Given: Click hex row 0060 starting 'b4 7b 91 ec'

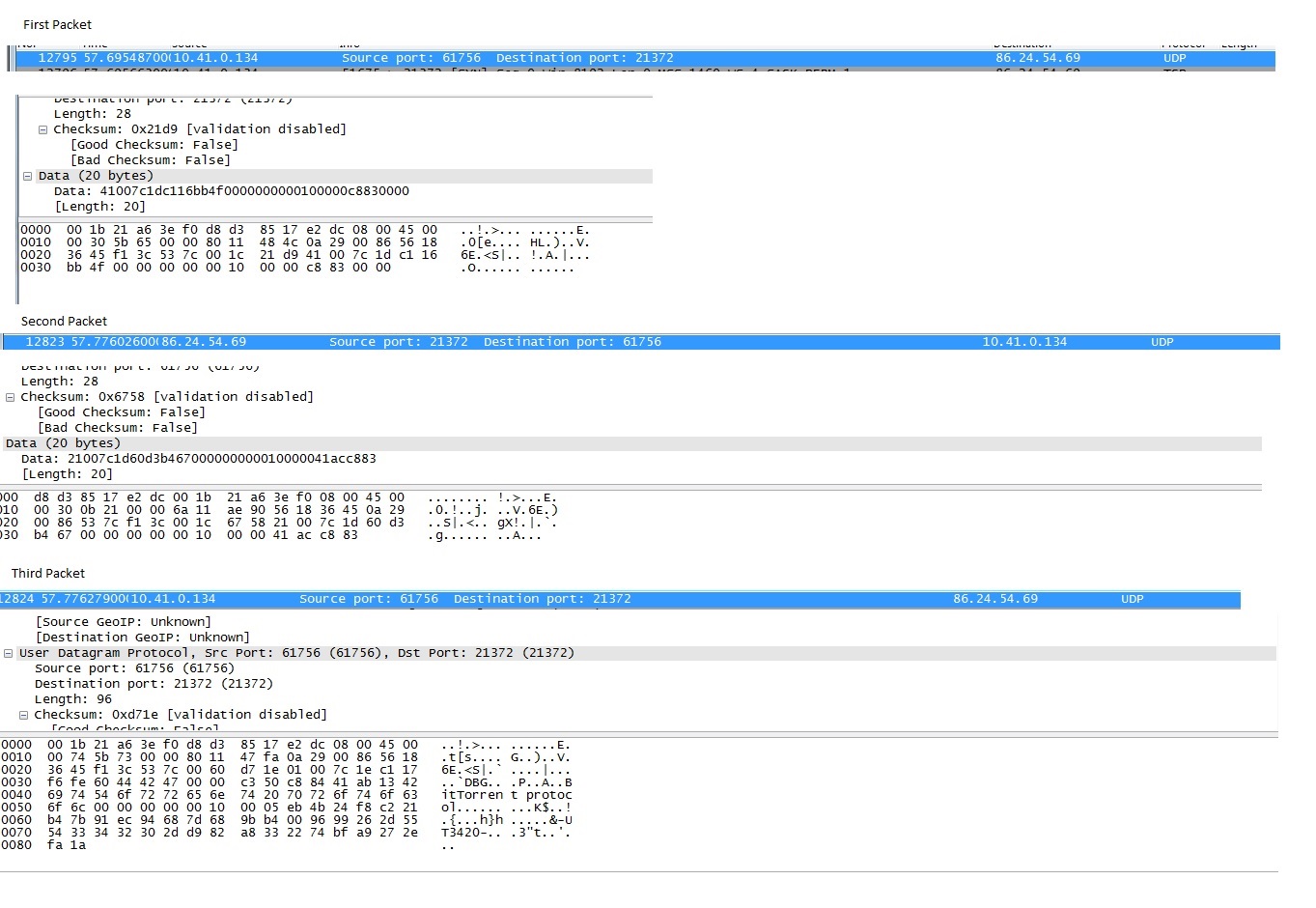Looking at the screenshot, I should pyautogui.click(x=286, y=820).
